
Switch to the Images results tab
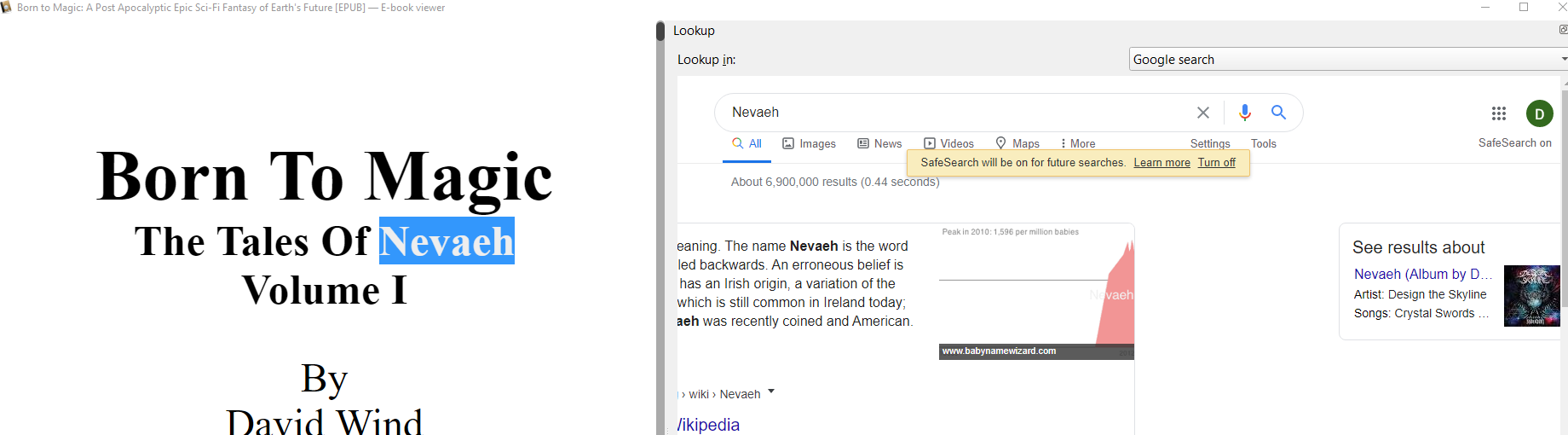point(809,144)
